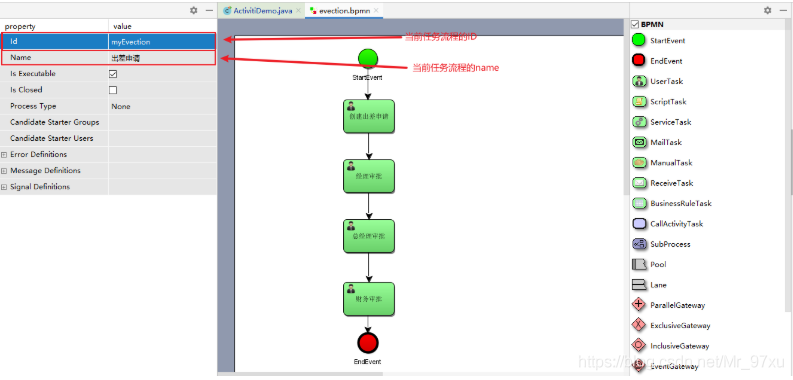Expand Error Definitions row

pyautogui.click(x=4, y=154)
